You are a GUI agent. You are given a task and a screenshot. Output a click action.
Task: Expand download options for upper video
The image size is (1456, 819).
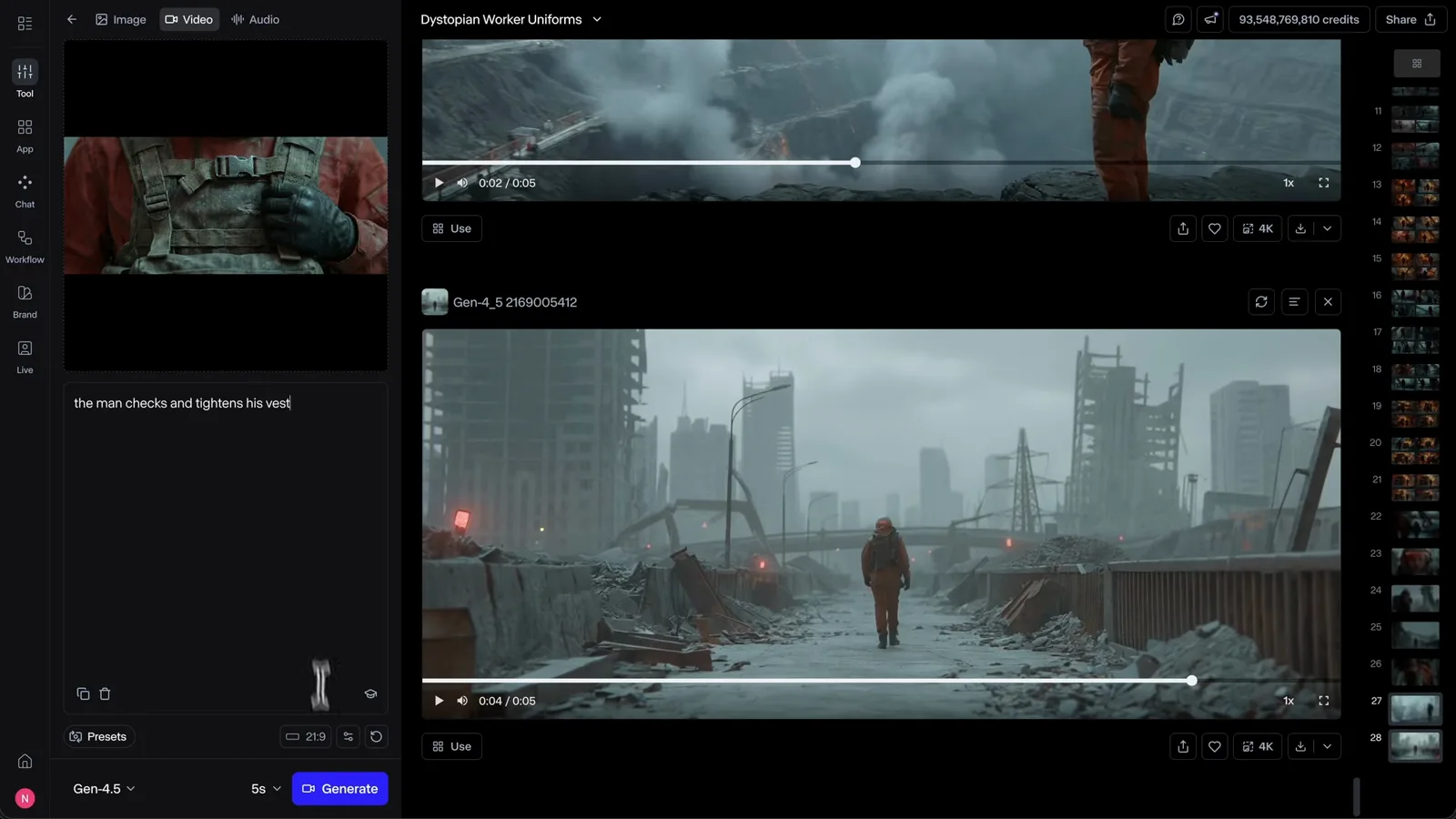1328,228
